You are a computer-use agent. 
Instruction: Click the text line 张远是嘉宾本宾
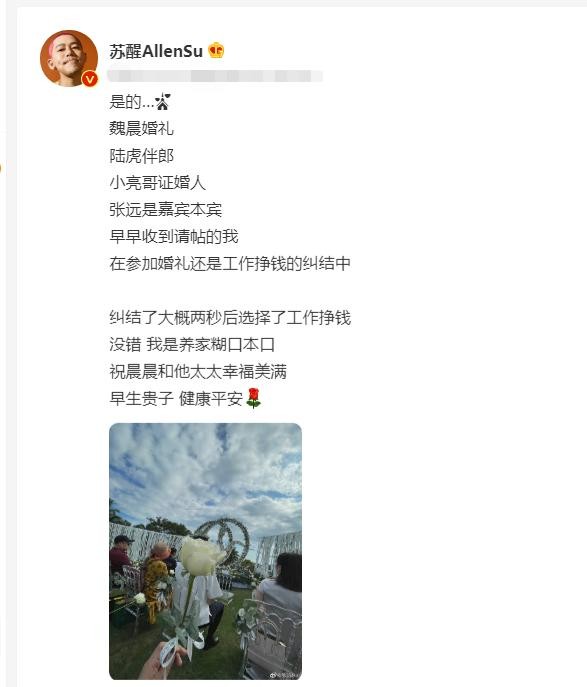166,209
